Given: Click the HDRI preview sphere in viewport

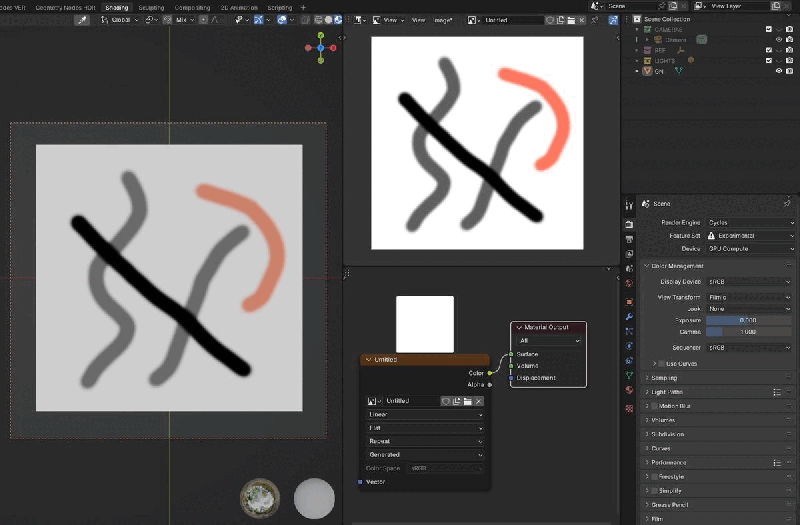Looking at the screenshot, I should pyautogui.click(x=260, y=498).
